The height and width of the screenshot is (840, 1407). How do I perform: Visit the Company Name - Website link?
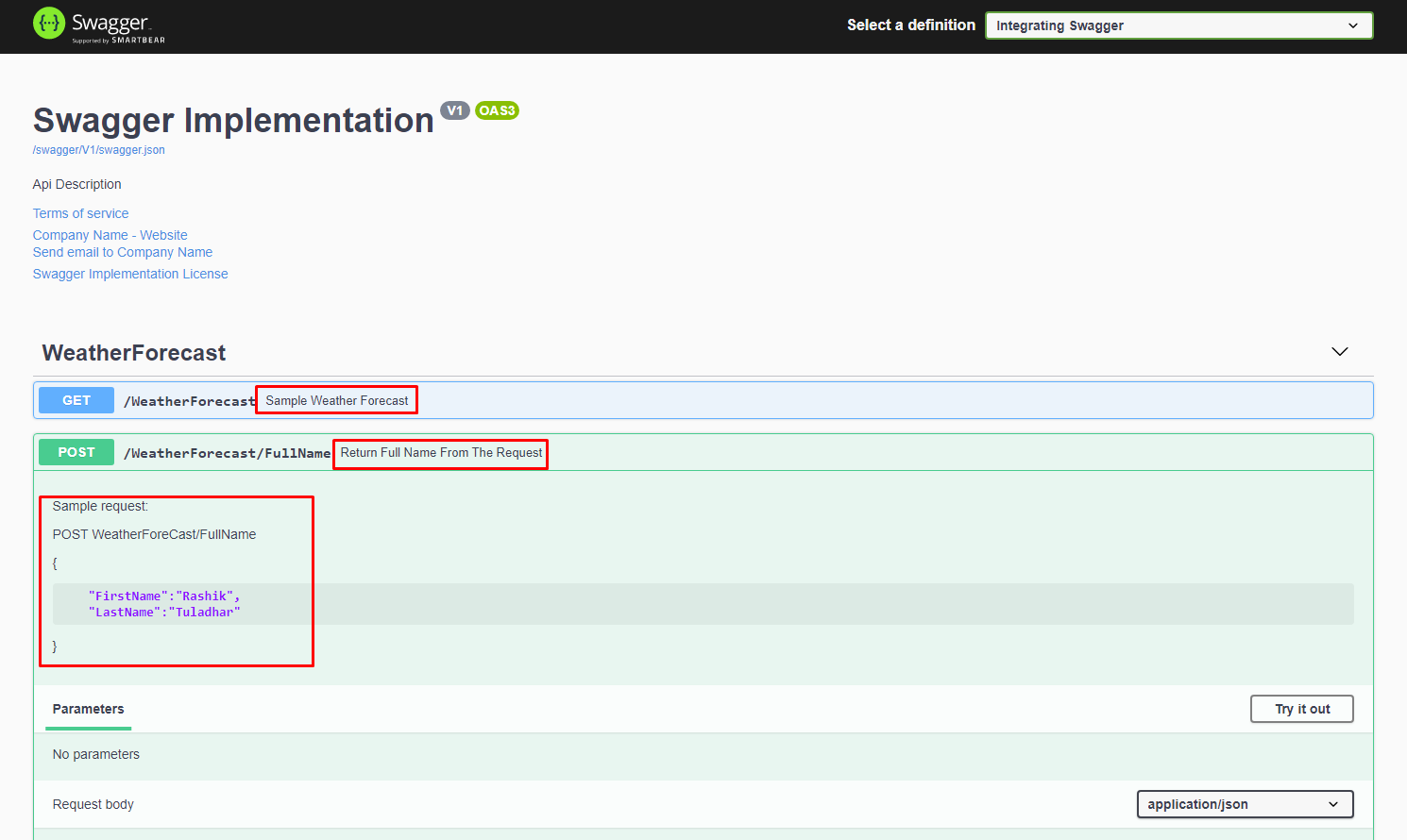[x=110, y=235]
